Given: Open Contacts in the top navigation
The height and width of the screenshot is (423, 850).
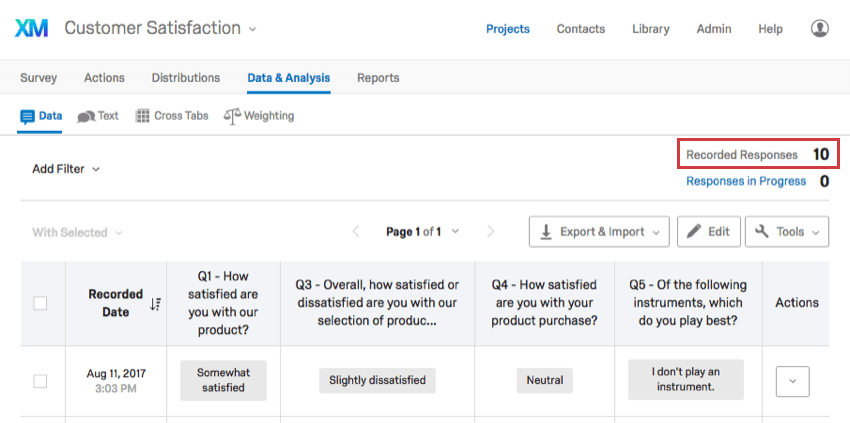Looking at the screenshot, I should pos(581,29).
